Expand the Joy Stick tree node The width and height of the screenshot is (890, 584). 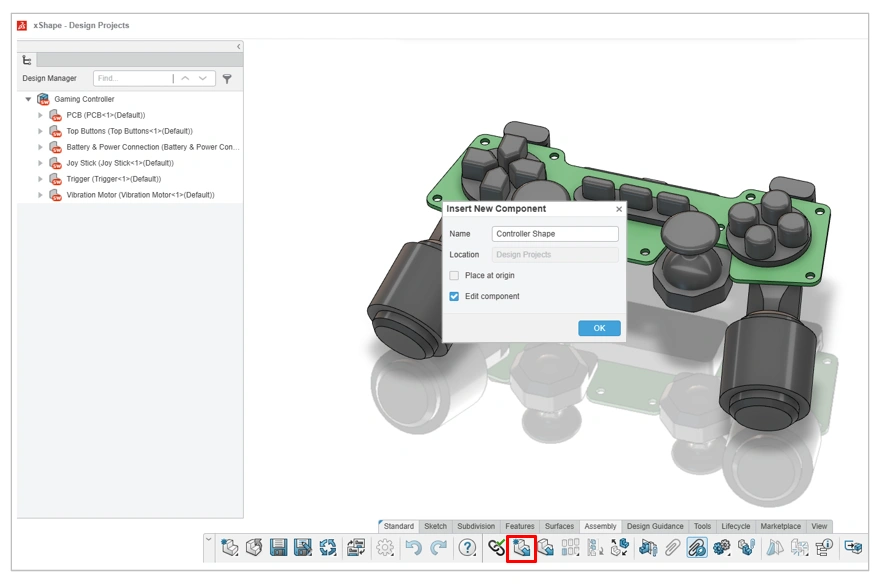[x=40, y=163]
